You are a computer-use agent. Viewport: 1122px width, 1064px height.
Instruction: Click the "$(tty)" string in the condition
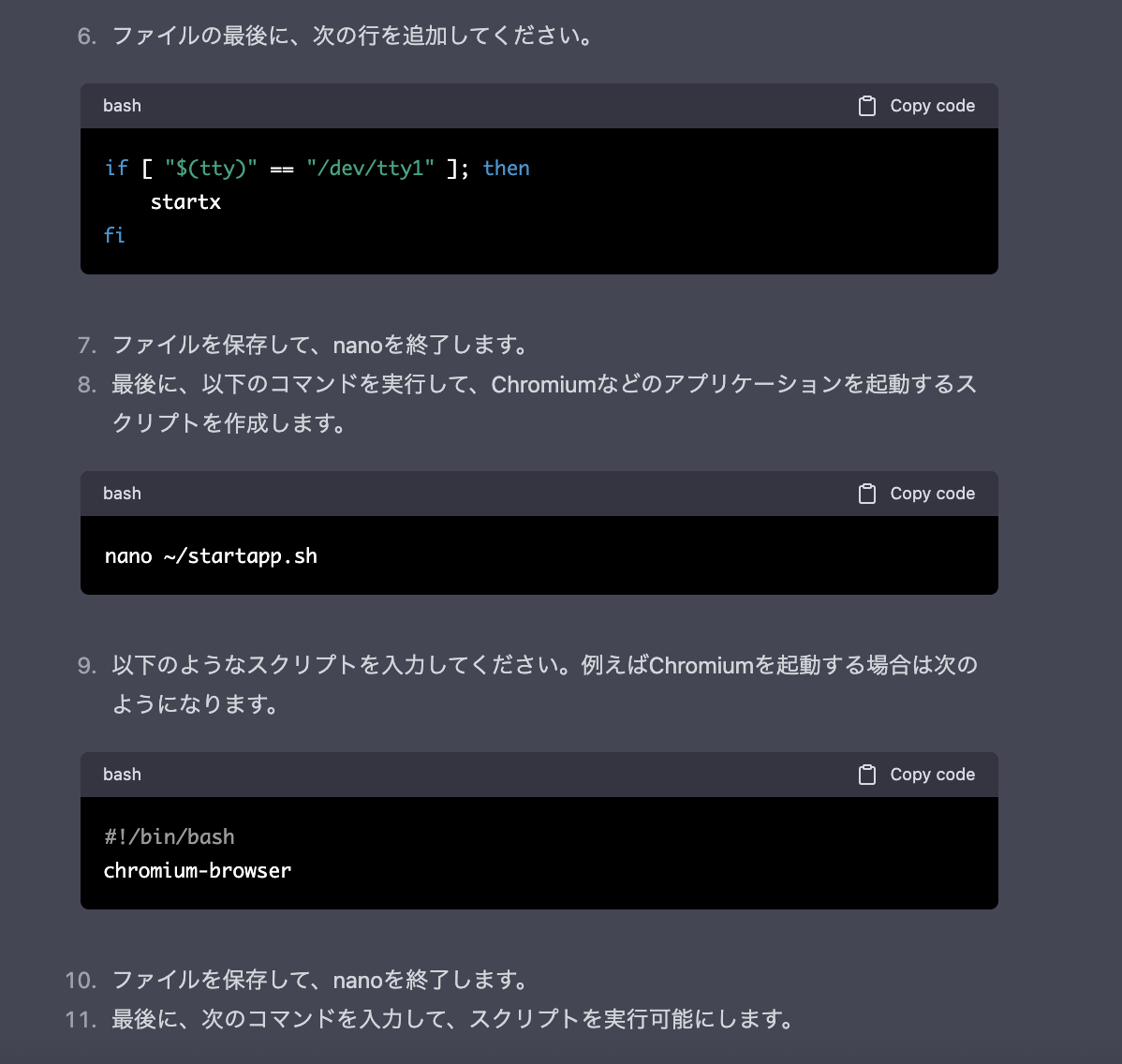coord(211,169)
